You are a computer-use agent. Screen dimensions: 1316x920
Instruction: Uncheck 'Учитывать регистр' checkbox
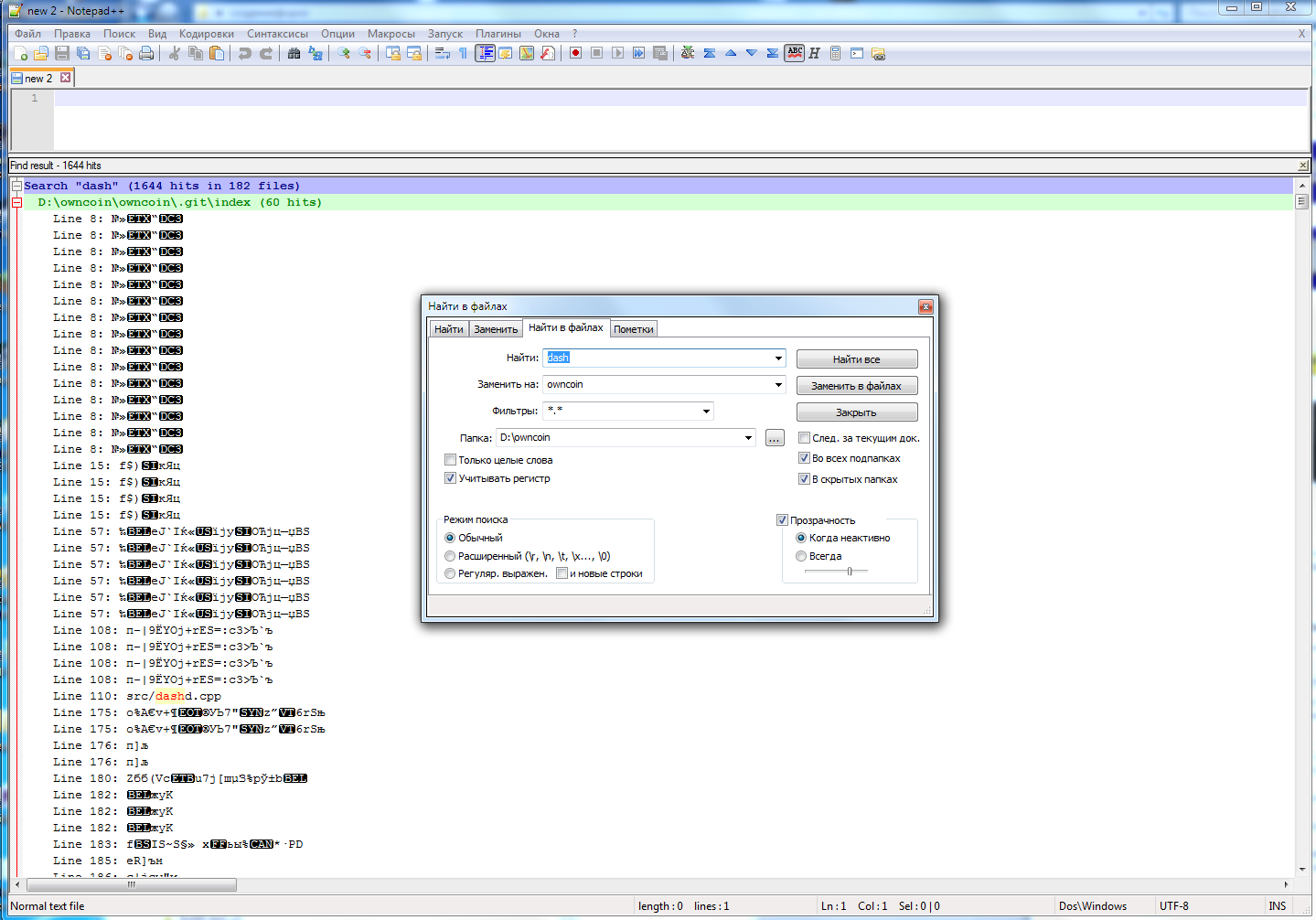point(450,478)
